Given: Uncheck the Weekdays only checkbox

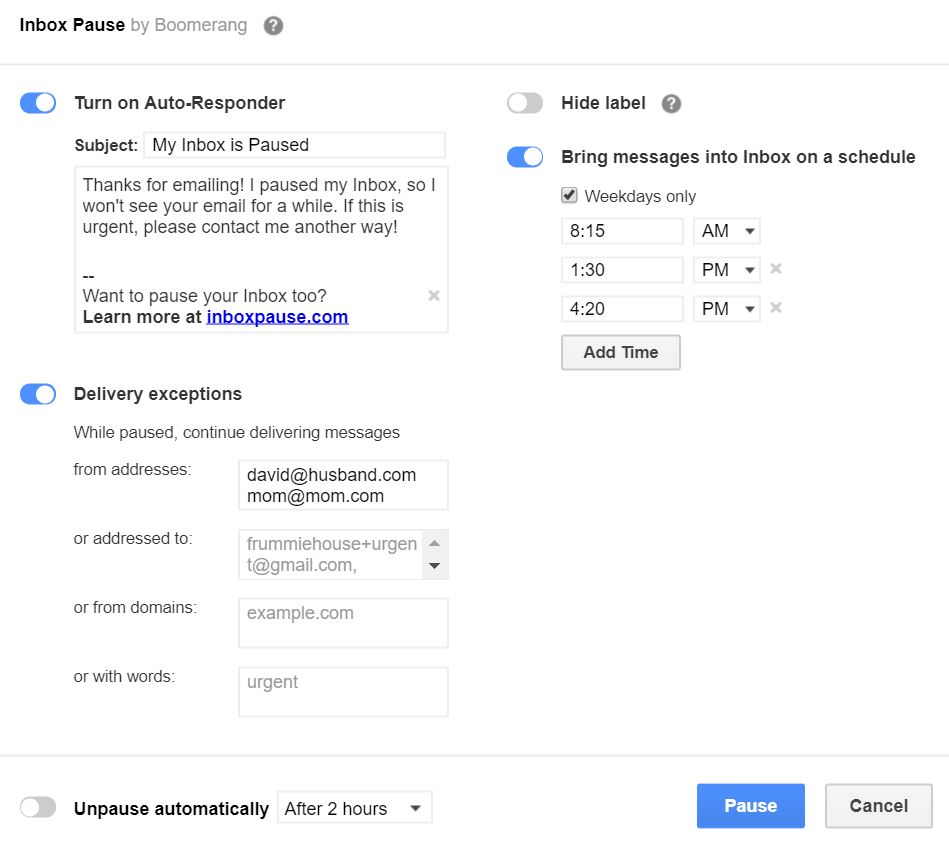Looking at the screenshot, I should 570,195.
